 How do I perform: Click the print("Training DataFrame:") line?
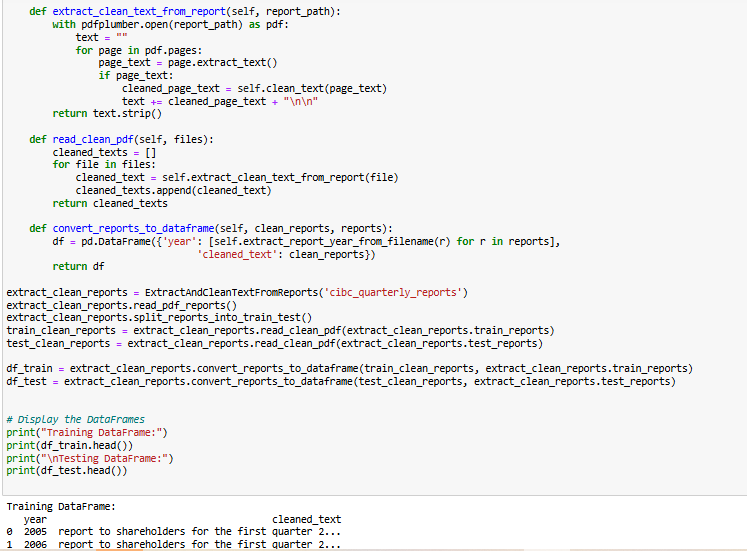[87, 432]
